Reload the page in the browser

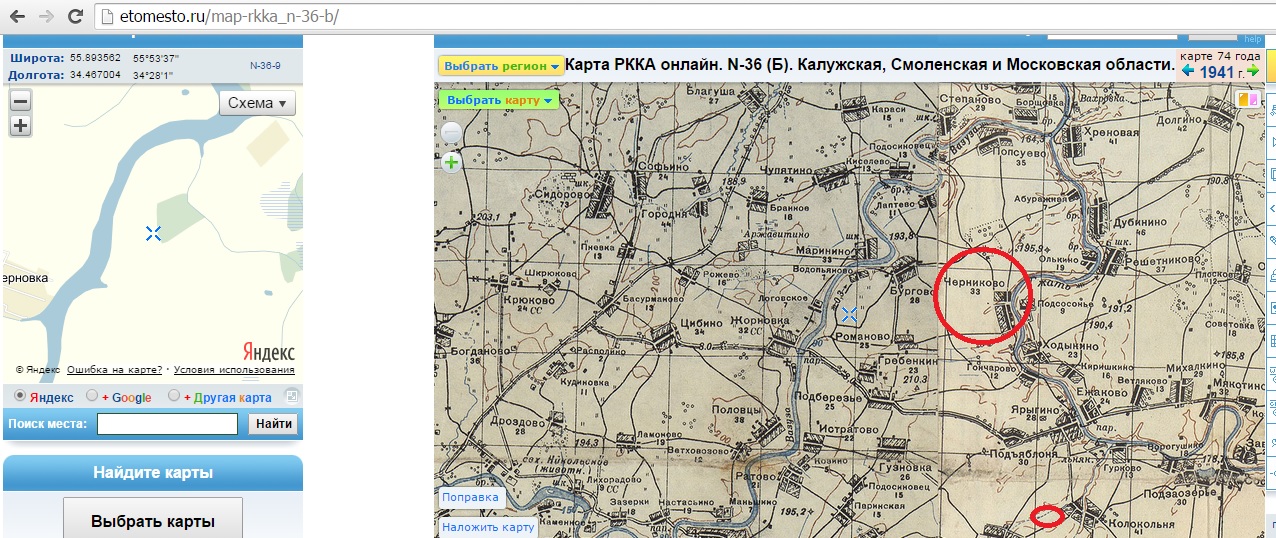coord(76,17)
